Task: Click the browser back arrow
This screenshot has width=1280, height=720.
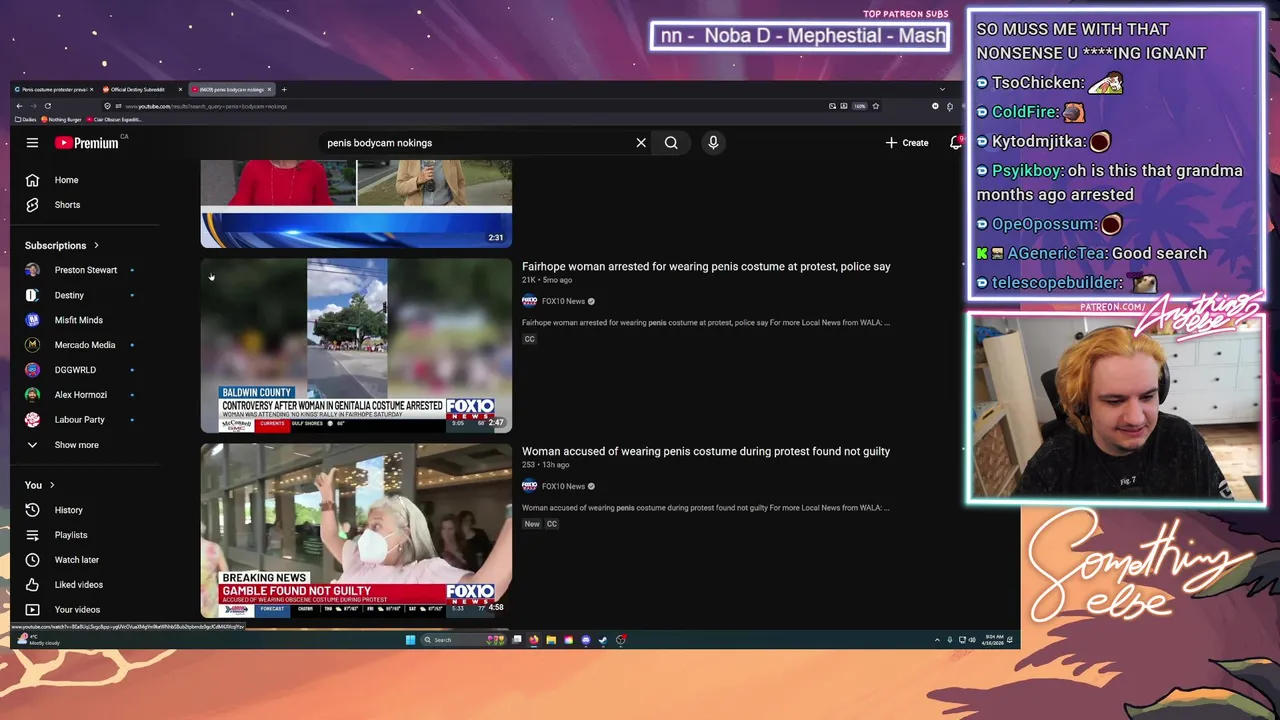Action: click(x=19, y=106)
